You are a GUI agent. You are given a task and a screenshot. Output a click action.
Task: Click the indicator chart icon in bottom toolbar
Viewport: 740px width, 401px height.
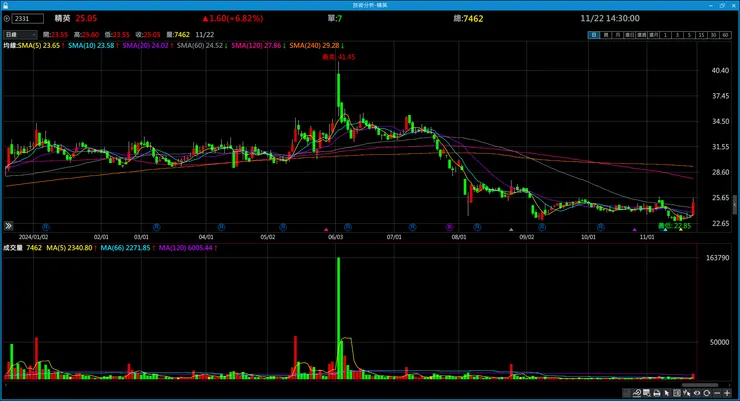pos(637,393)
